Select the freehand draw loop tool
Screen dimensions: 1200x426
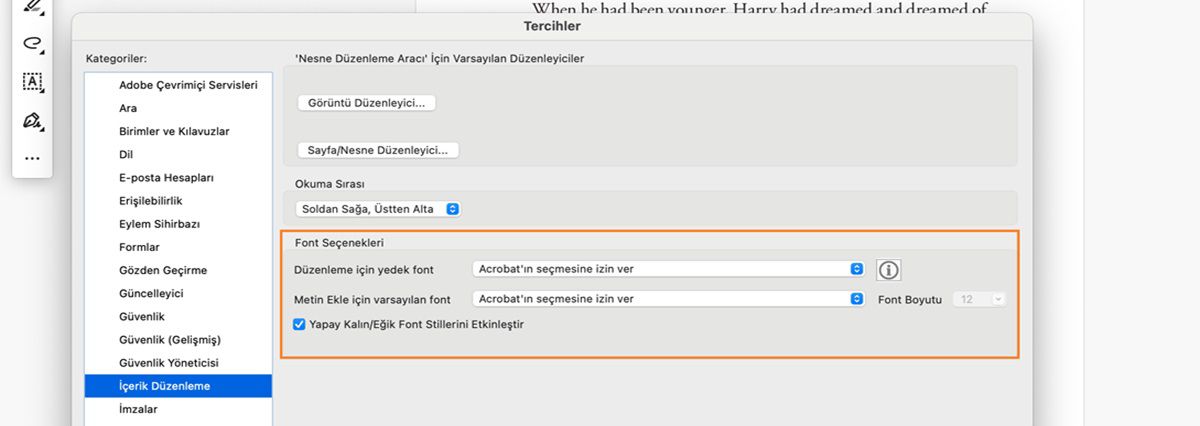point(31,43)
